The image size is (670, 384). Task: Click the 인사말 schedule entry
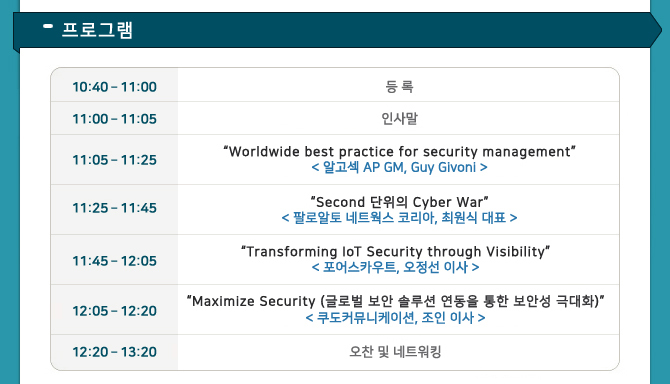tap(399, 118)
